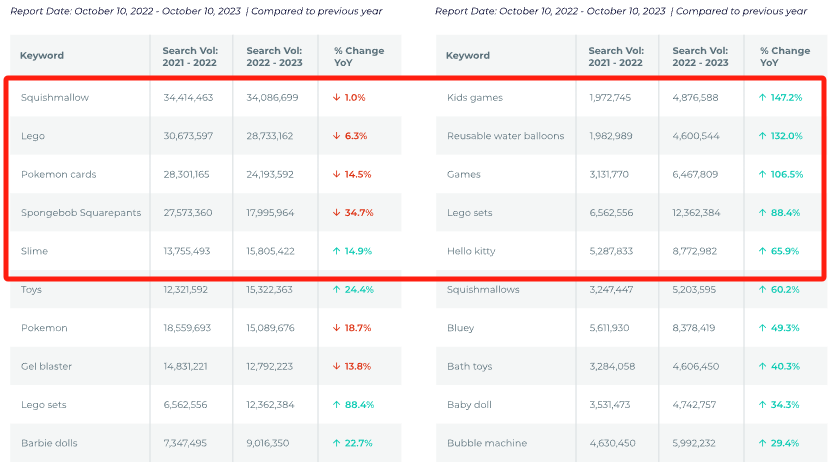Click the 6.3% change value
Image resolution: width=828 pixels, height=474 pixels.
pyautogui.click(x=356, y=136)
